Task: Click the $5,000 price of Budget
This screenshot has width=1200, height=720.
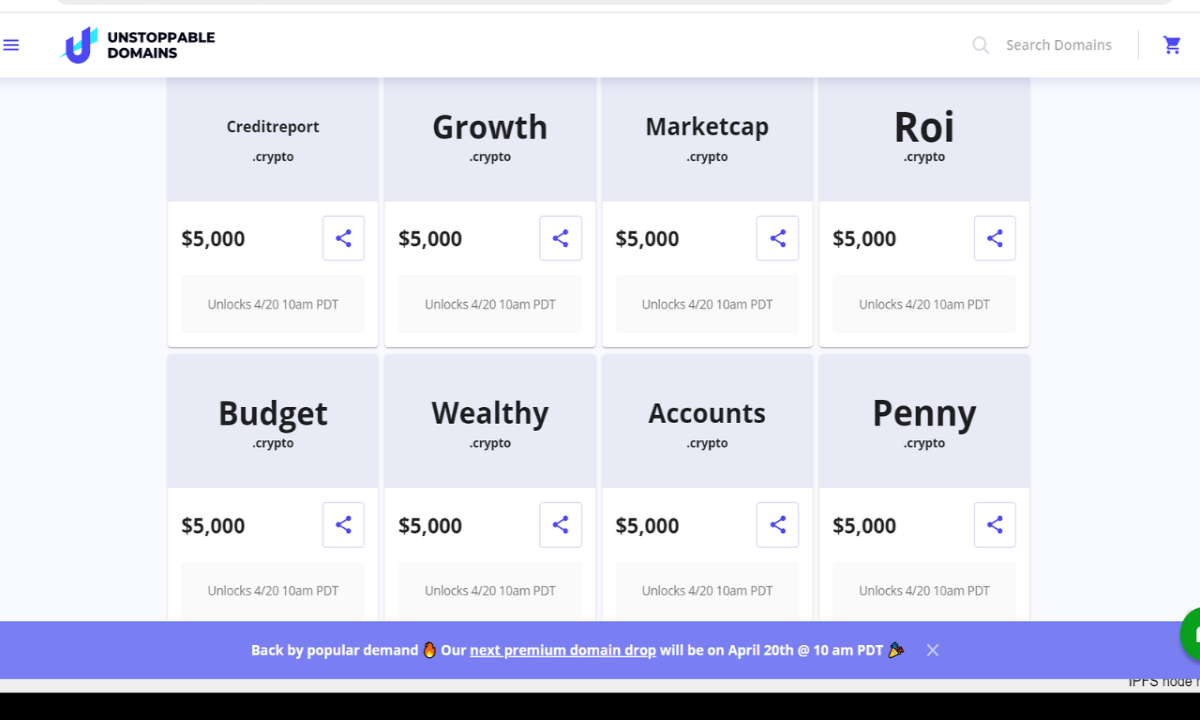Action: 213,526
